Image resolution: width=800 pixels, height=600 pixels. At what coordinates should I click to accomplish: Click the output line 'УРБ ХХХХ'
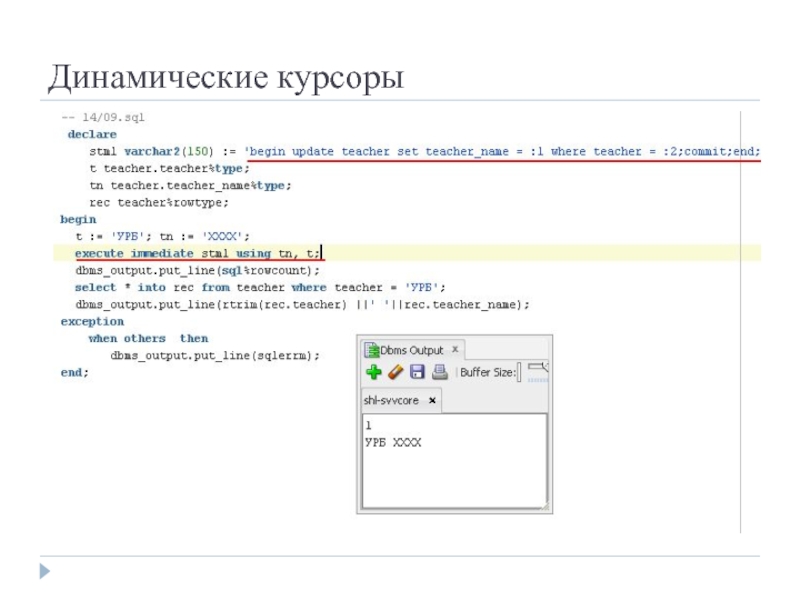pos(395,441)
